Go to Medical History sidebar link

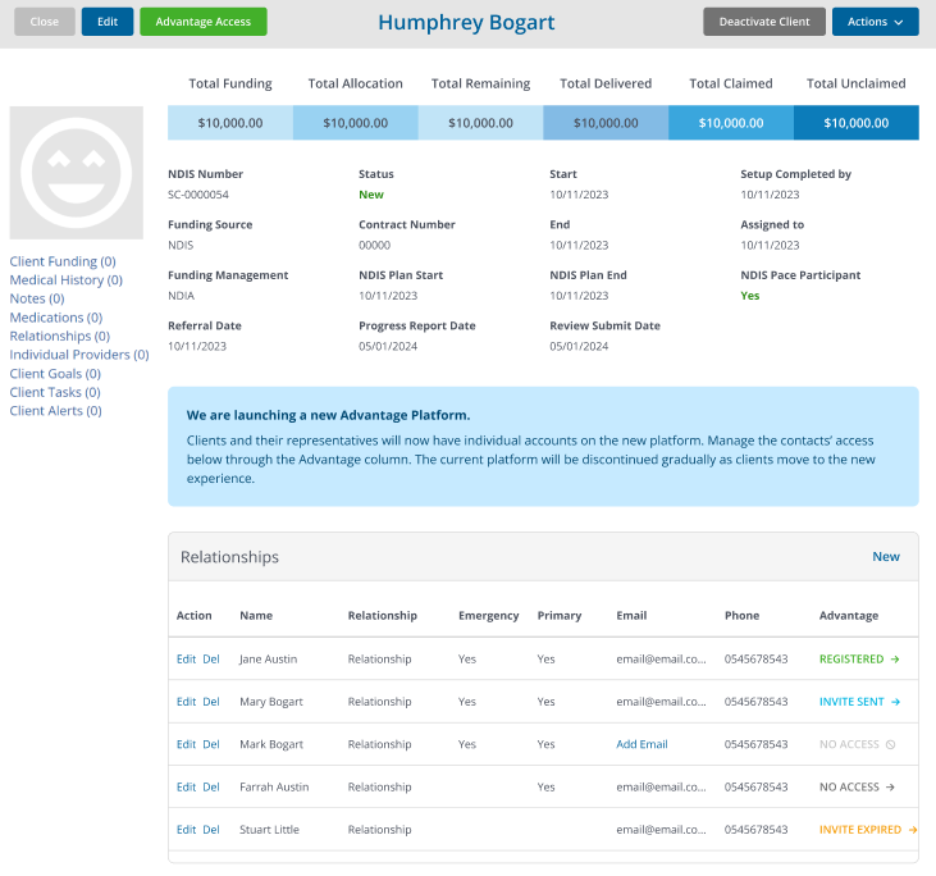coord(66,280)
